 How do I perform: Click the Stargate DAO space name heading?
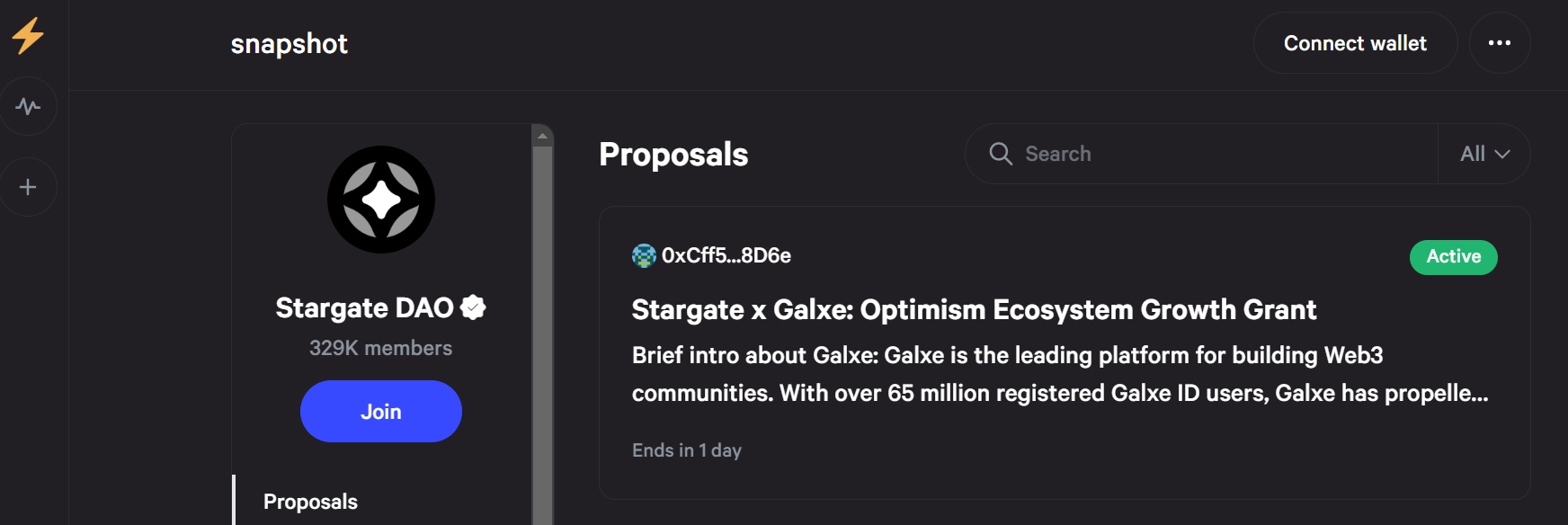[364, 308]
